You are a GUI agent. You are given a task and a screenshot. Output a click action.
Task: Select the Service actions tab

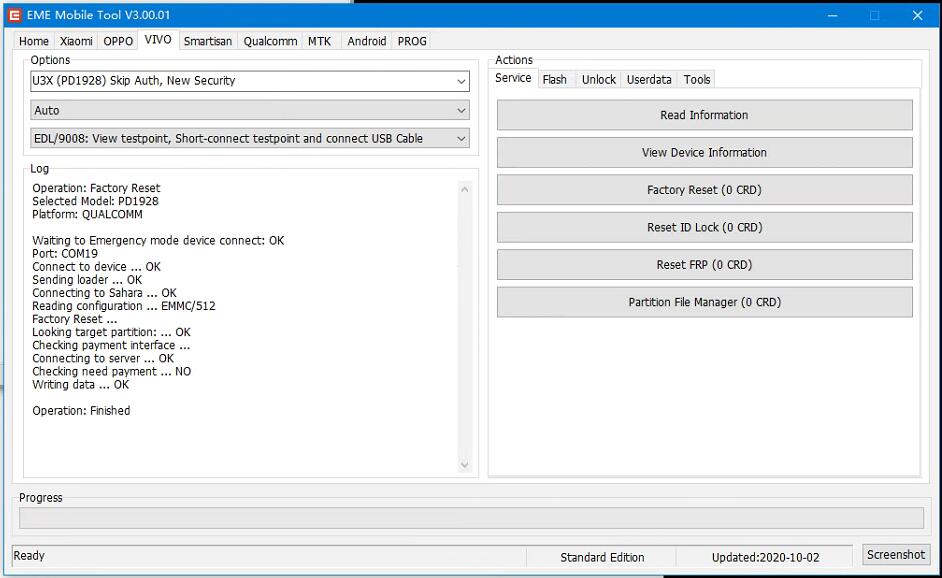point(513,78)
